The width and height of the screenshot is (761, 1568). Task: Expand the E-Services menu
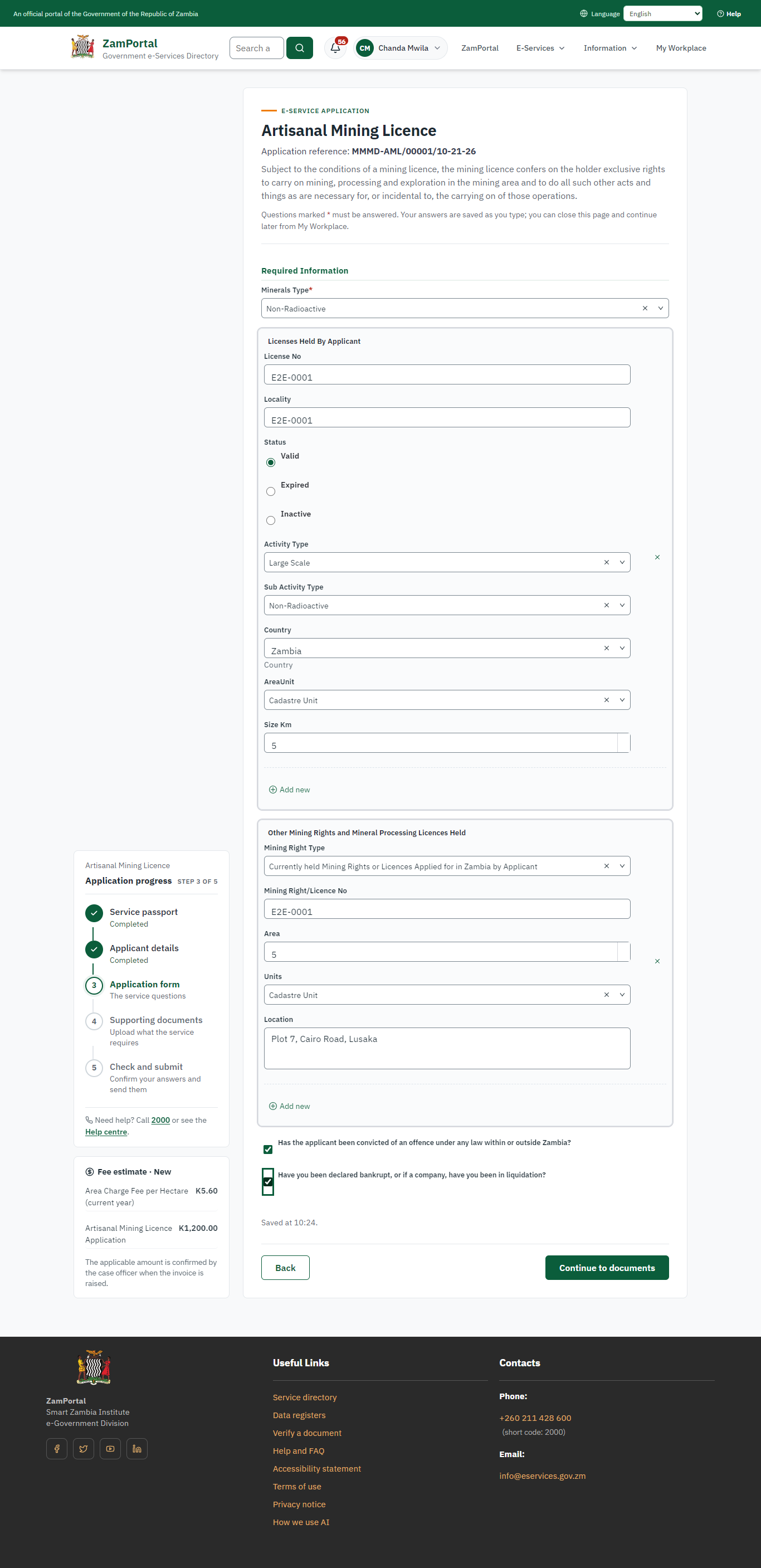(x=540, y=48)
